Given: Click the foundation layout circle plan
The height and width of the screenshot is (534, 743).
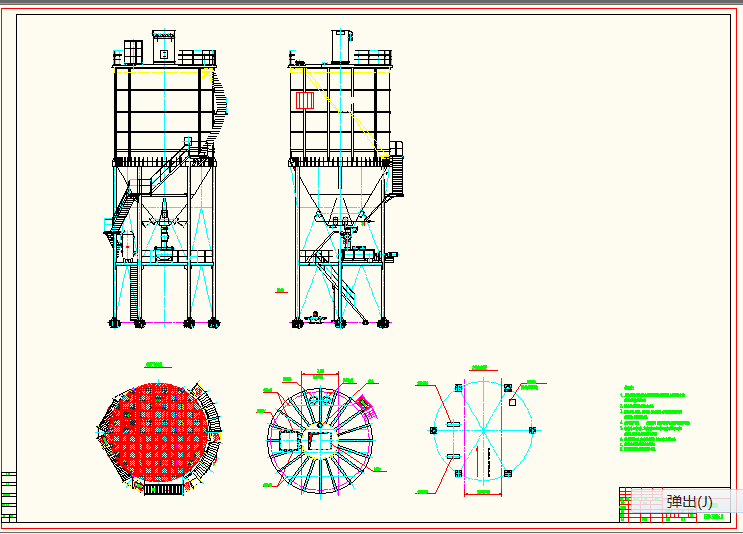Looking at the screenshot, I should tap(483, 431).
